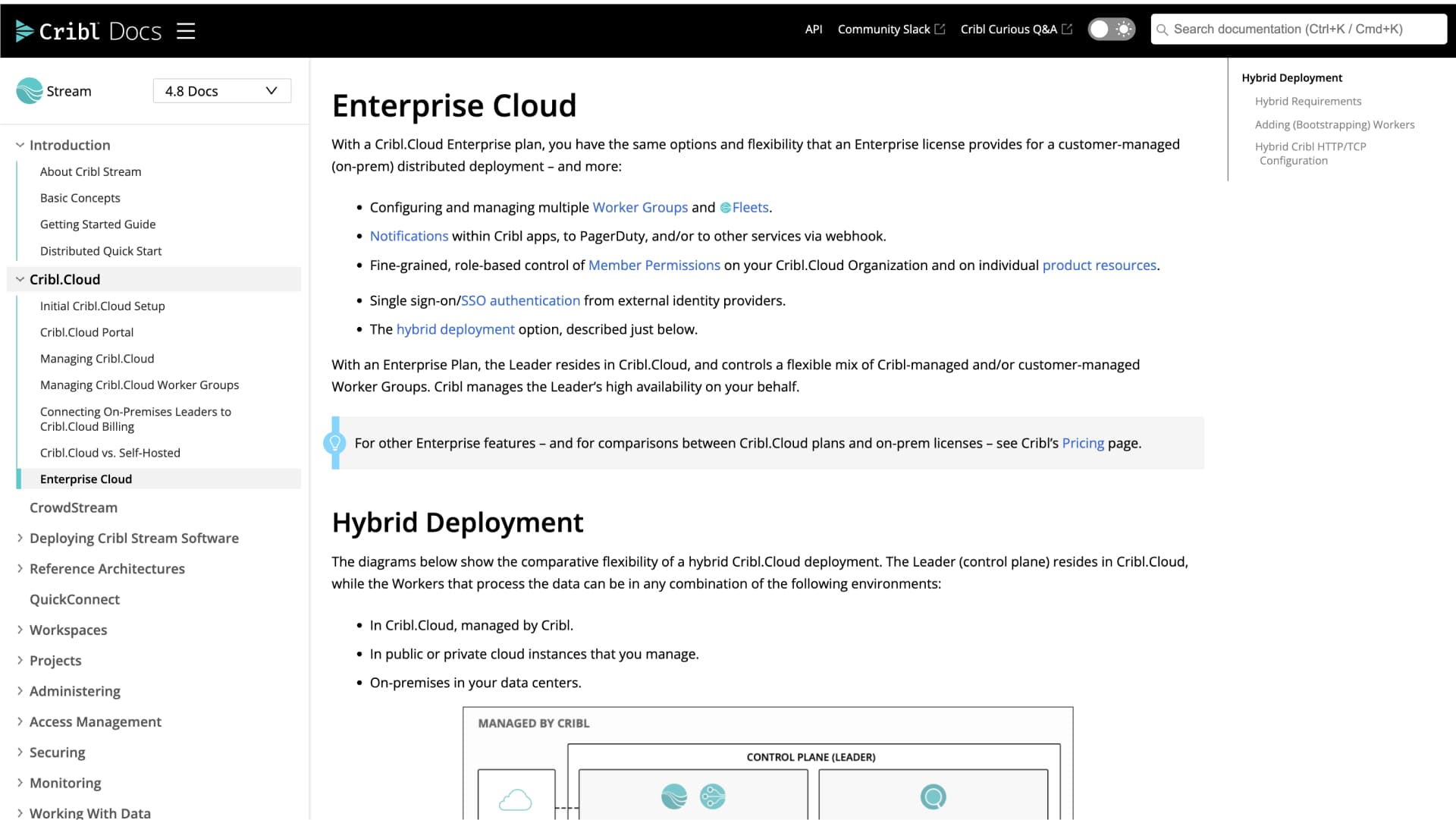This screenshot has width=1456, height=820.
Task: Open Connecting On-Premises Leaders to Cribl.Cloud Billing
Action: point(135,419)
